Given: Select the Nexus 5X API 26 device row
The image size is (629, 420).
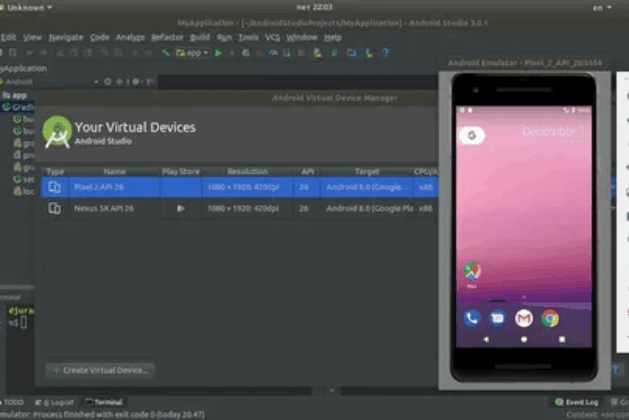Looking at the screenshot, I should coord(239,208).
